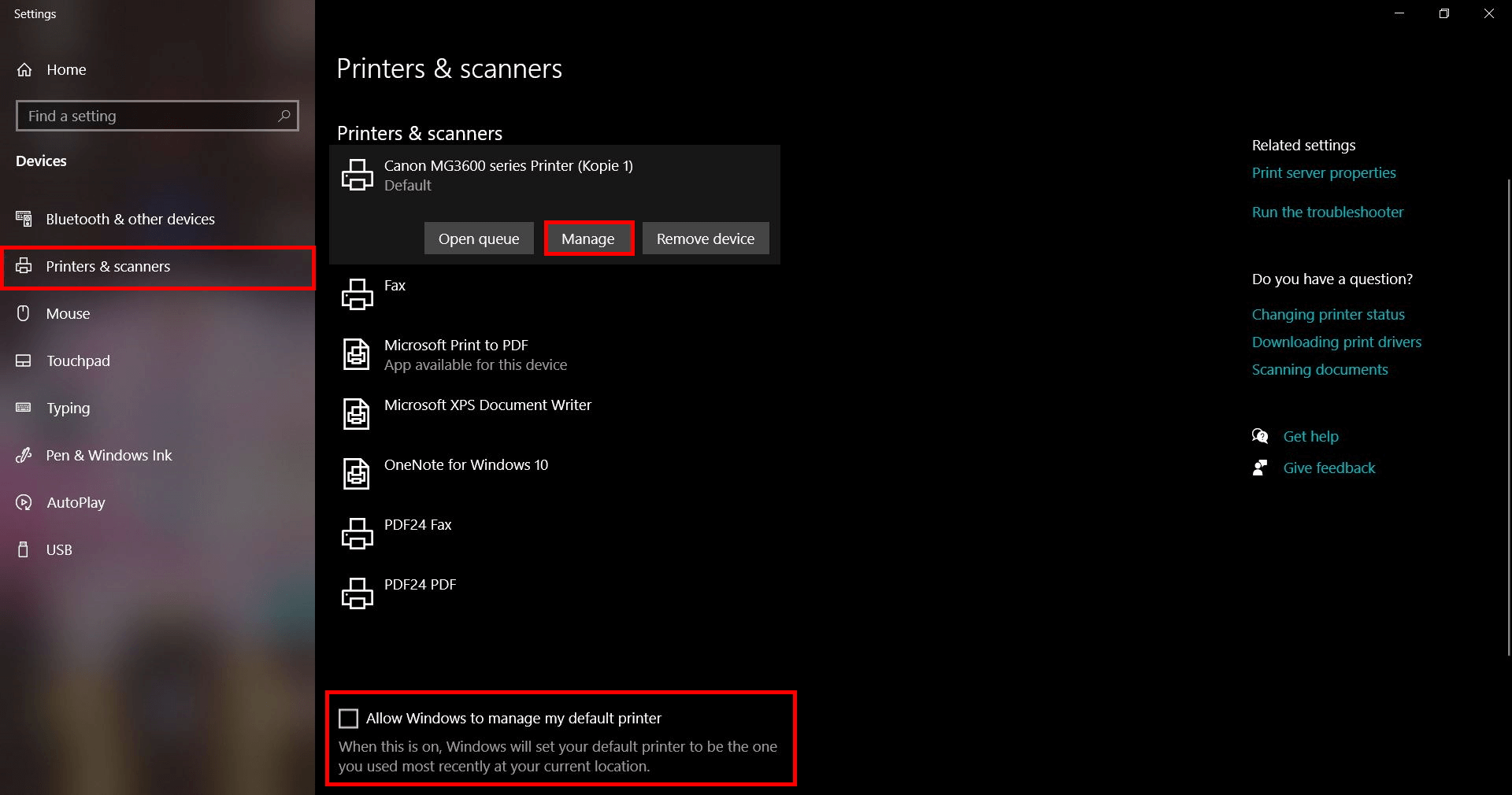
Task: Select the Microsoft Print to PDF printer icon
Action: (357, 354)
